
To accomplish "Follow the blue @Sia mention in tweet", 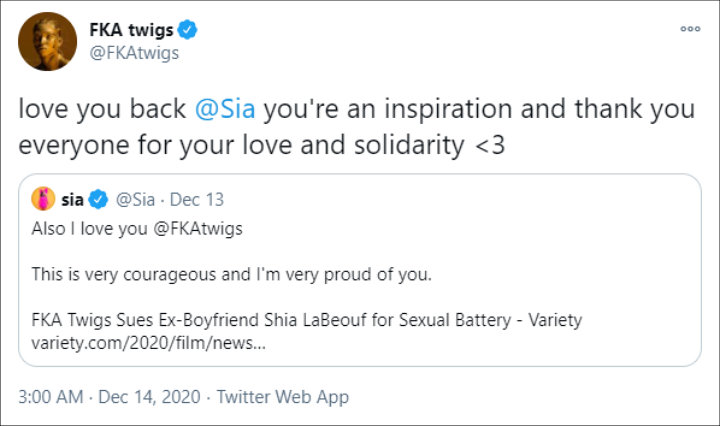I will point(206,109).
